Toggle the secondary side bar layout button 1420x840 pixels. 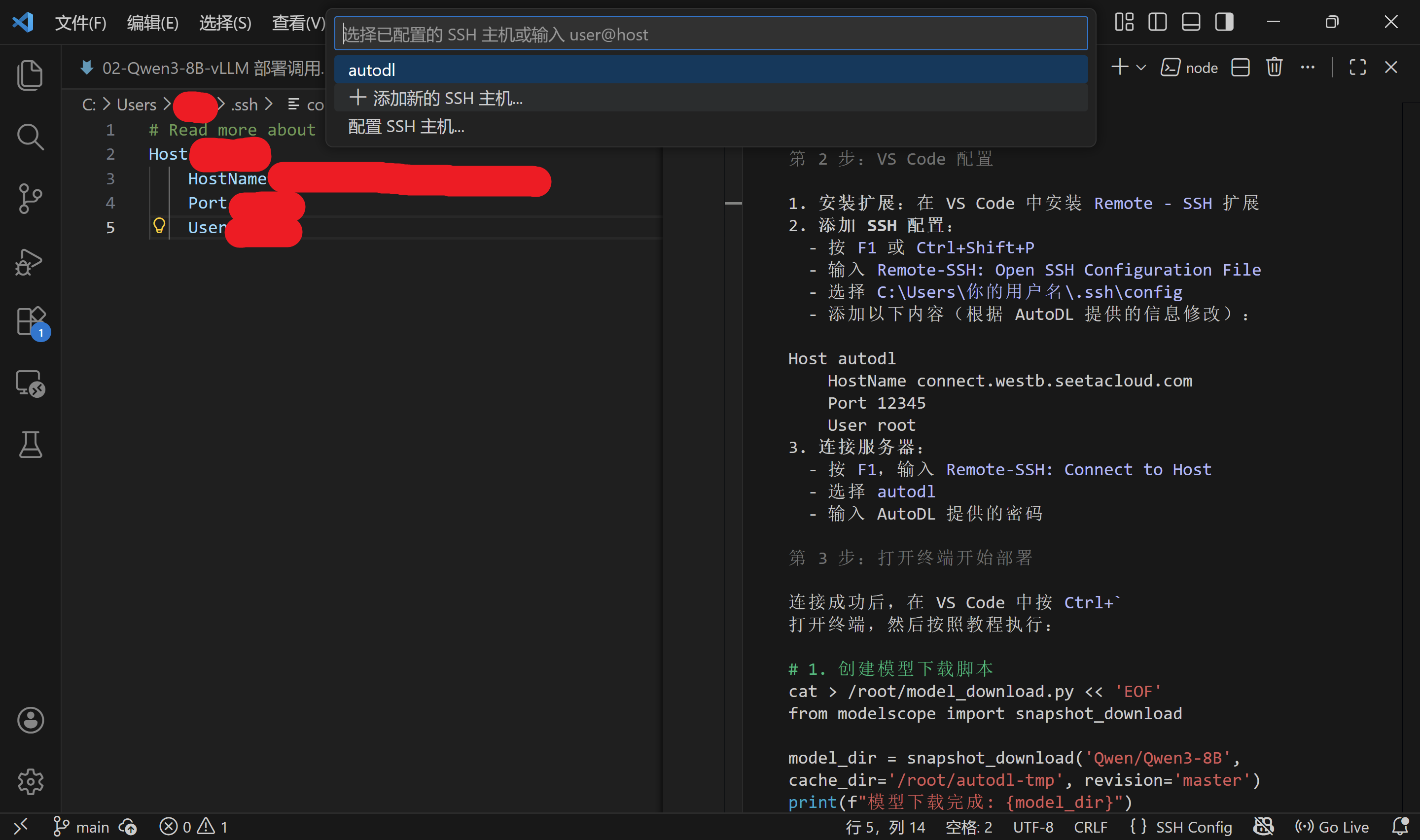coord(1224,22)
